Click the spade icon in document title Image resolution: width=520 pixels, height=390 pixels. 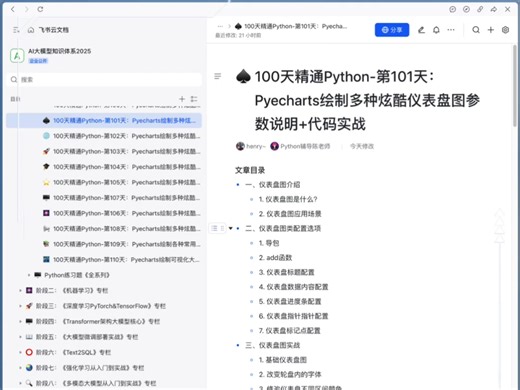(x=243, y=76)
